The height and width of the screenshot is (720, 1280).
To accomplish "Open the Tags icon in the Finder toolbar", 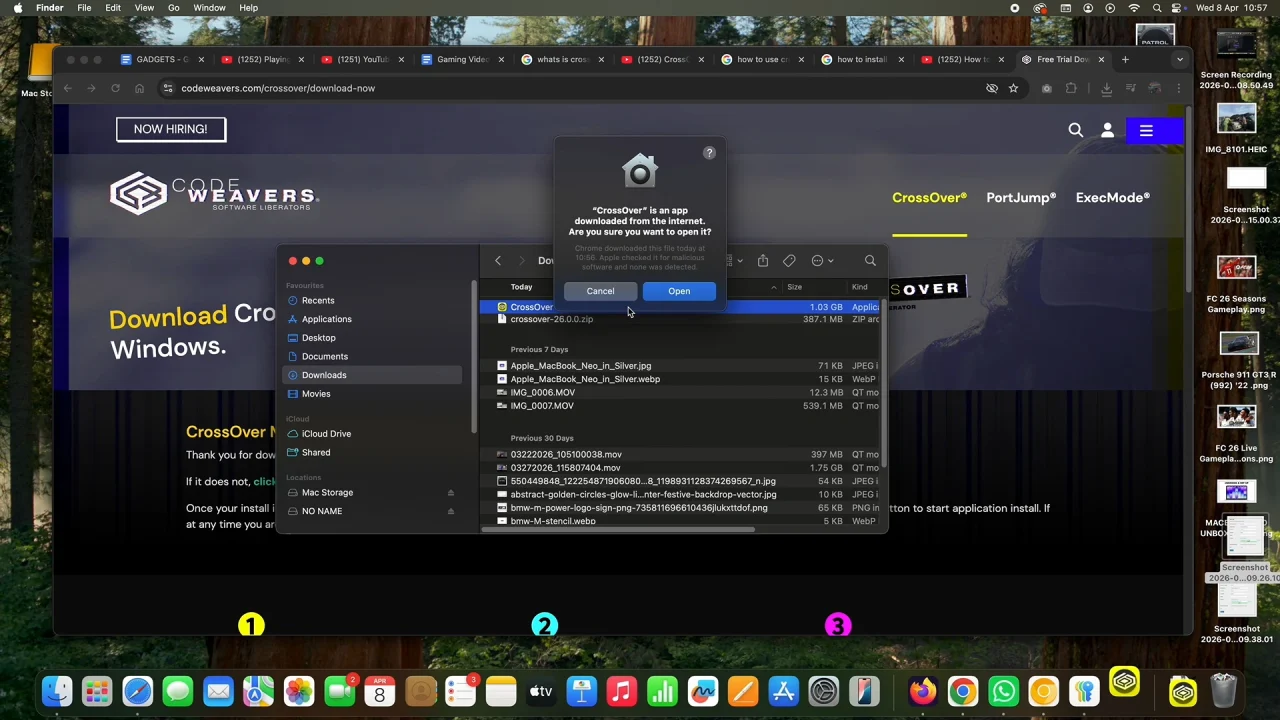I will tap(789, 260).
